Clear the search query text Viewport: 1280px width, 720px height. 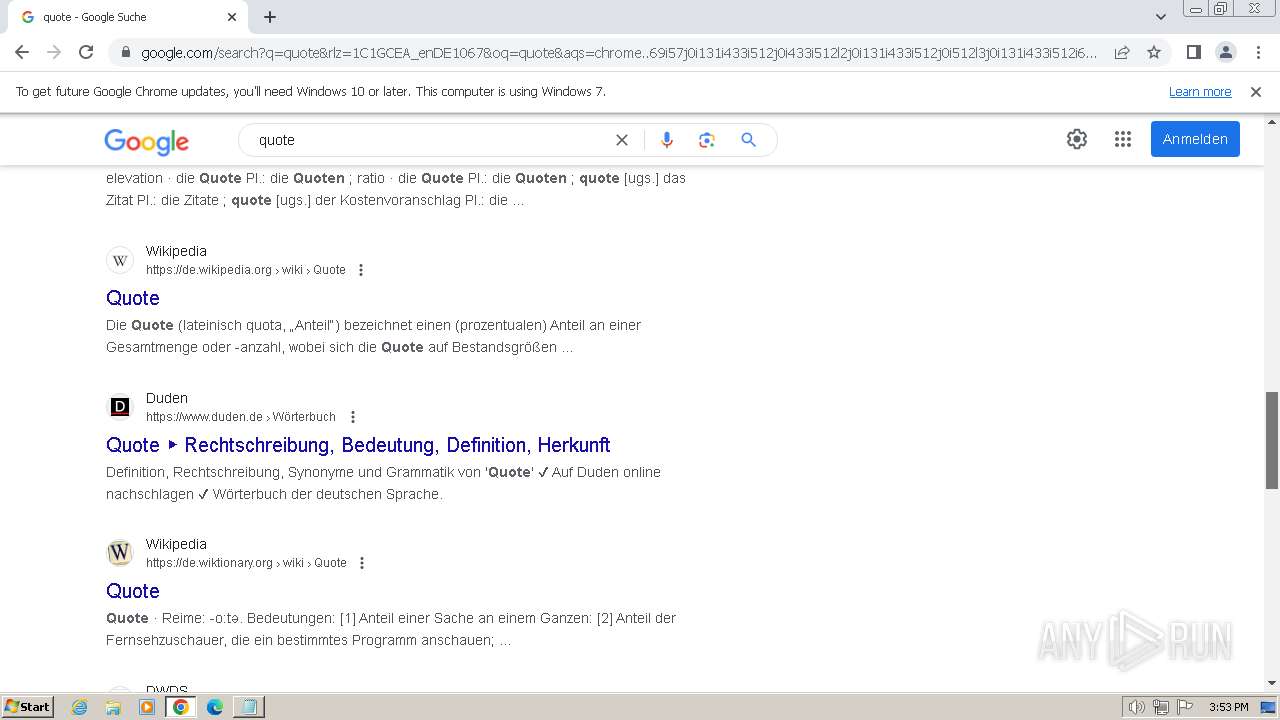coord(621,140)
